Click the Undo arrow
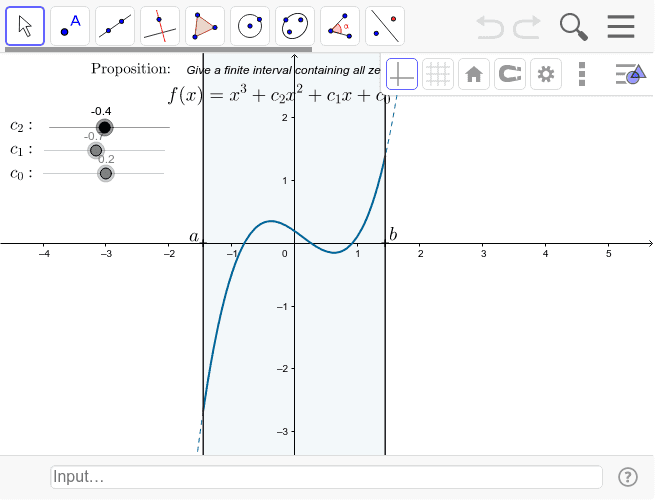The image size is (655, 500). tap(490, 27)
